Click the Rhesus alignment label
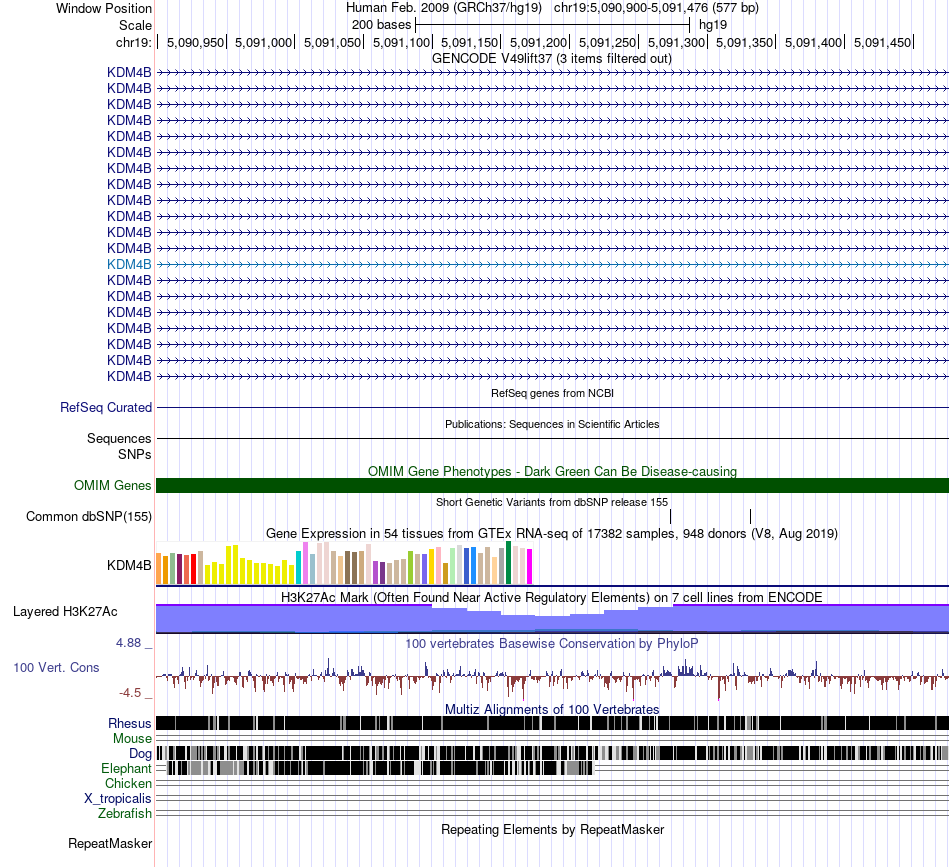The width and height of the screenshot is (950, 867). coord(130,723)
